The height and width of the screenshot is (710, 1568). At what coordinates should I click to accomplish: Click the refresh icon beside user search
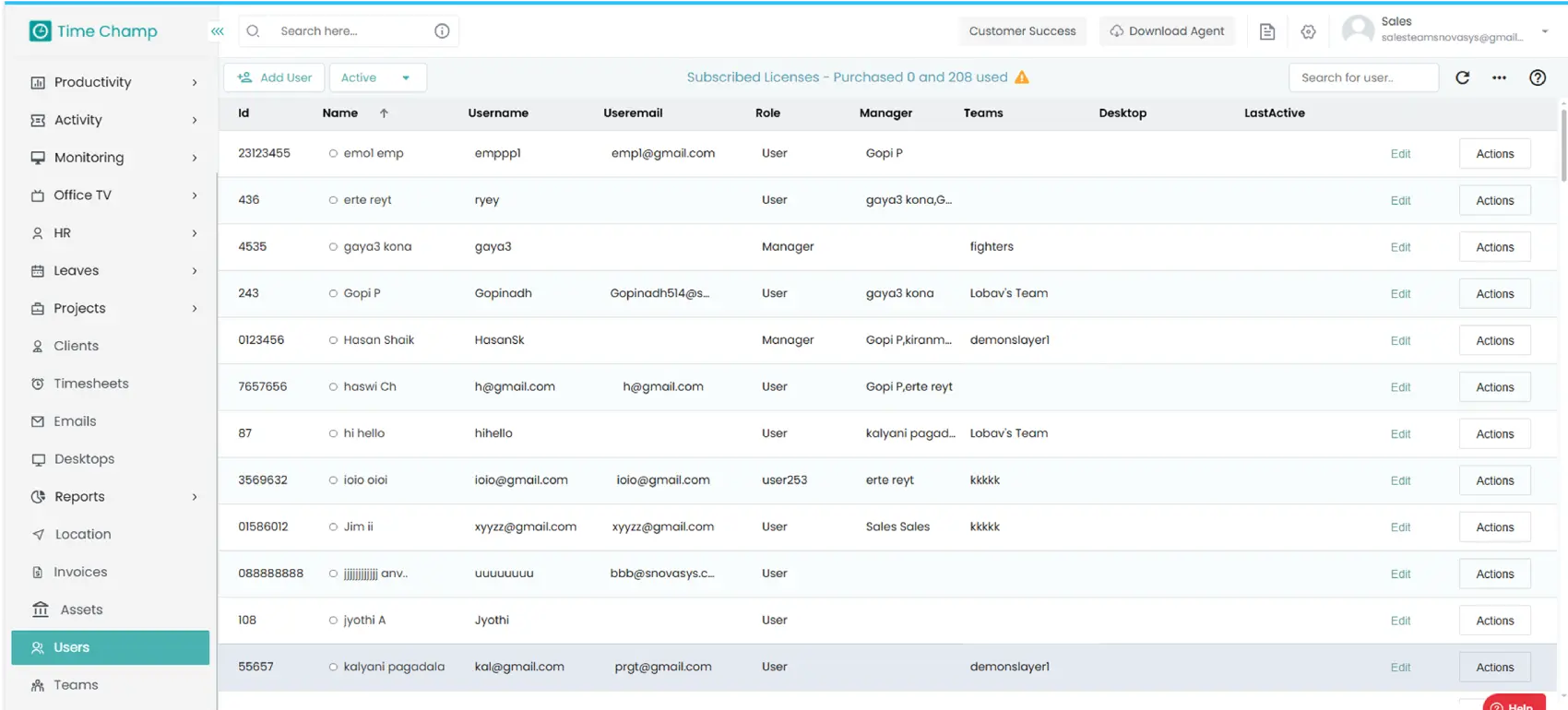tap(1462, 77)
